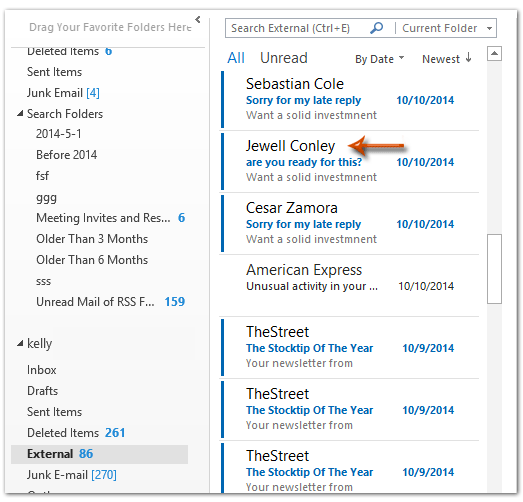This screenshot has width=523, height=502.
Task: Open the Junk E-mail [270] folder
Action: point(72,475)
